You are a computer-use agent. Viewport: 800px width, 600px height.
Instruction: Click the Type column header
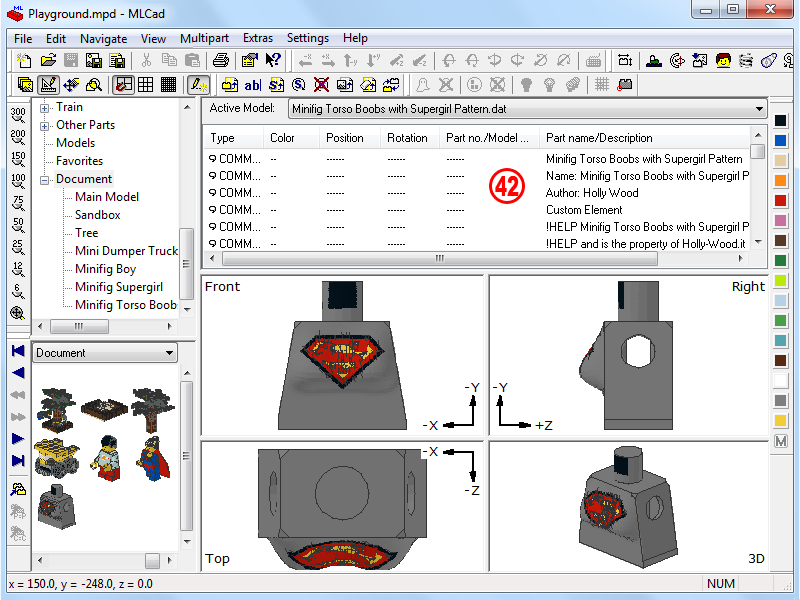[x=234, y=138]
